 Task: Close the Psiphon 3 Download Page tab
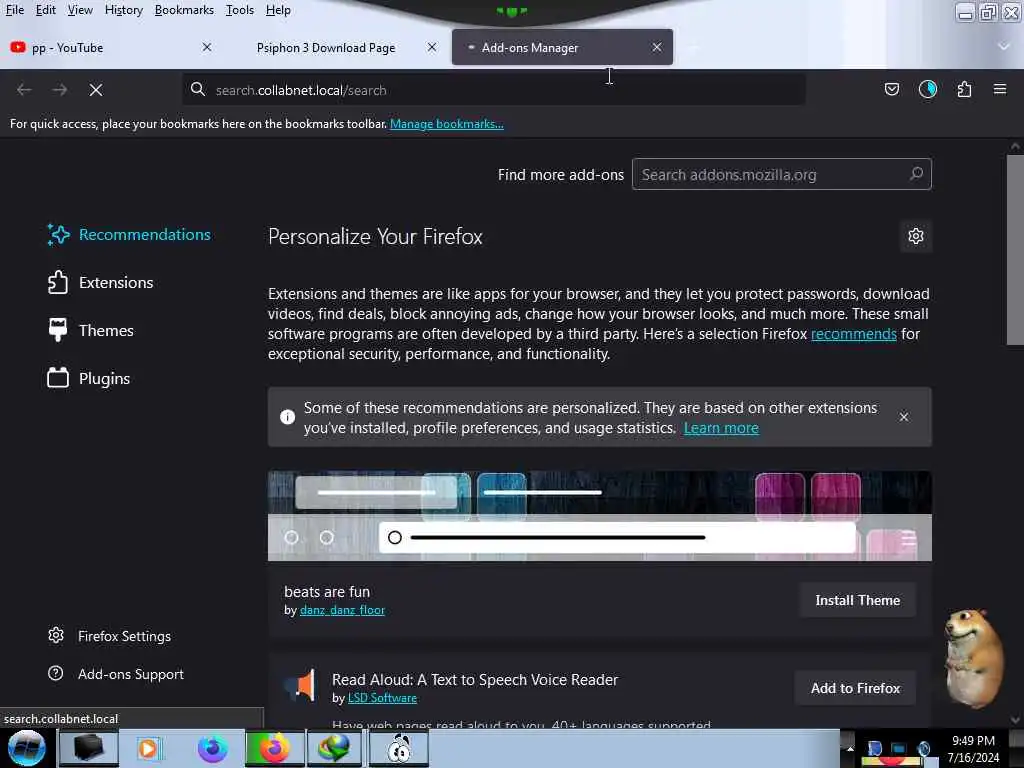click(432, 47)
